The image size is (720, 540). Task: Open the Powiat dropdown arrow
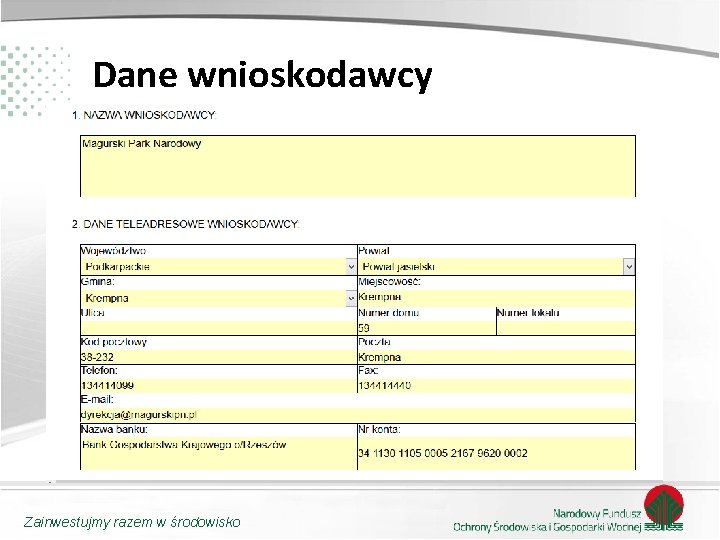(629, 267)
